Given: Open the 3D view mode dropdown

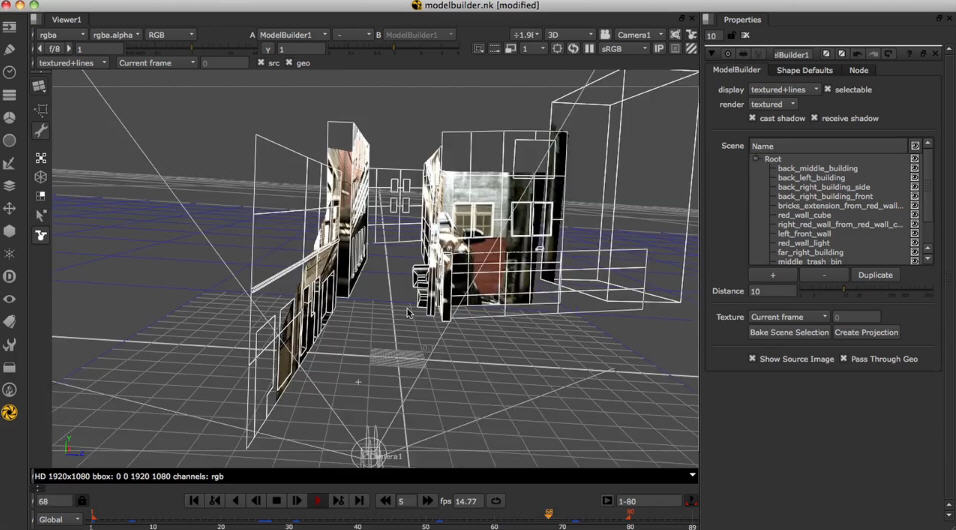Looking at the screenshot, I should [569, 35].
